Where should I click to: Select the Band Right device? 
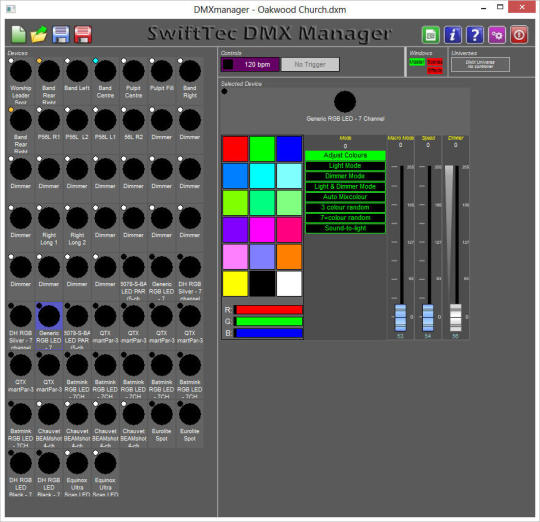[x=190, y=81]
